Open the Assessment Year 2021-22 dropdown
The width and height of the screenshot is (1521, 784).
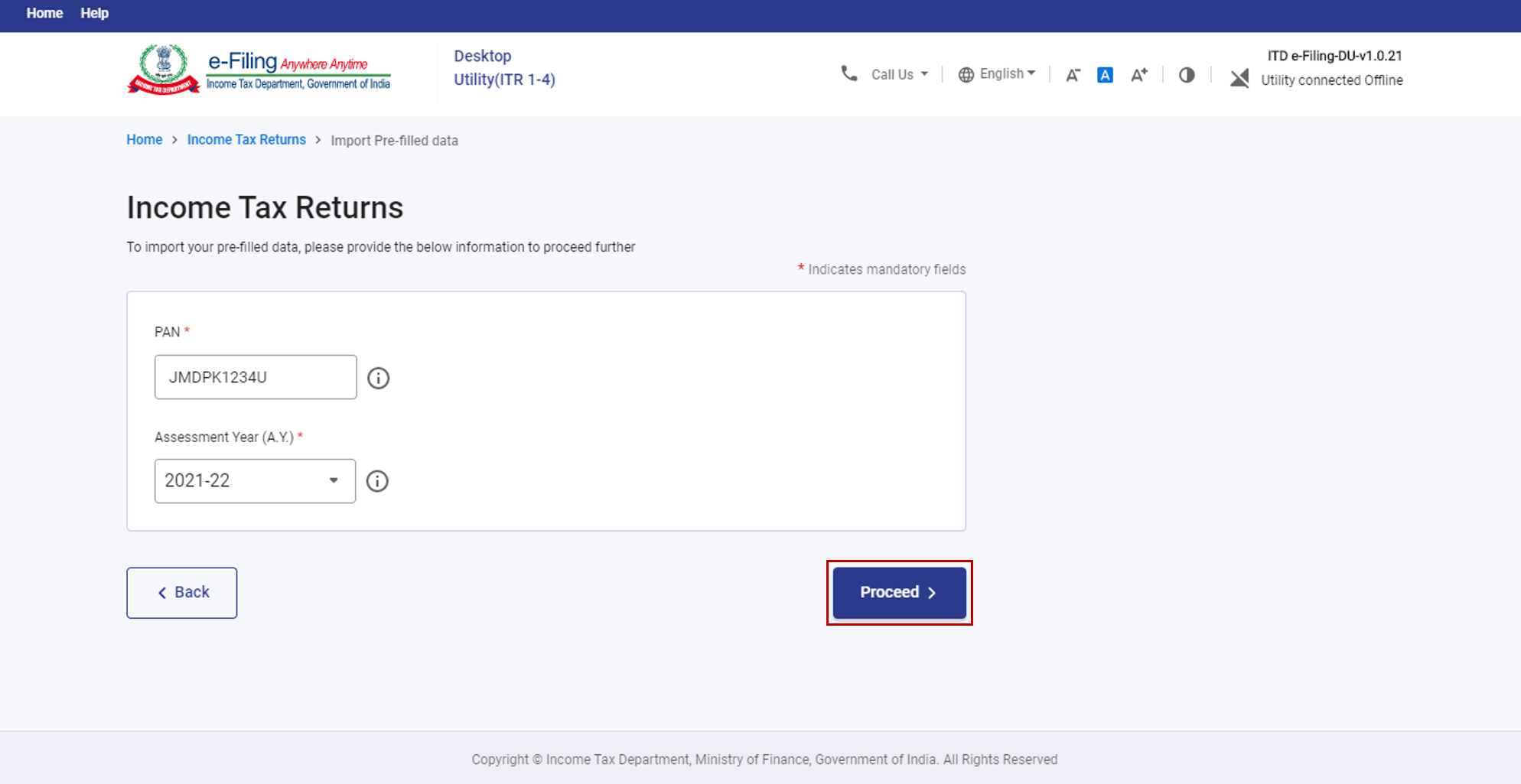255,481
